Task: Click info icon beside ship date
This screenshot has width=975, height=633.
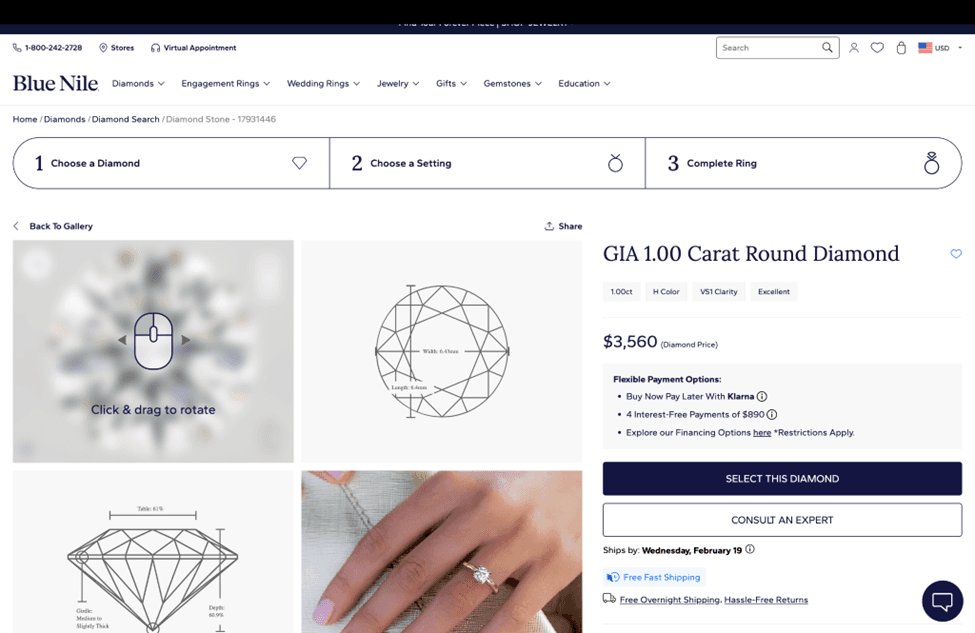Action: [x=750, y=549]
